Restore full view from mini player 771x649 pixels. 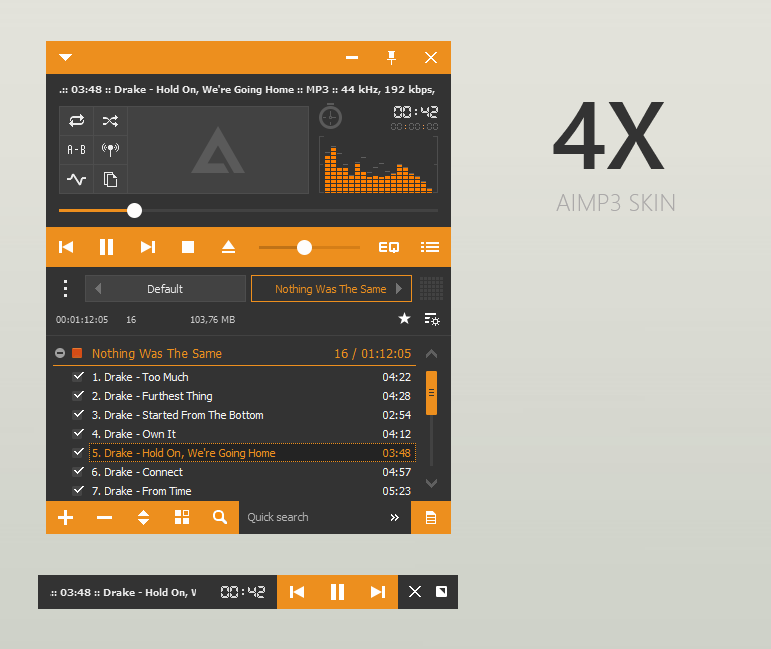coord(442,591)
